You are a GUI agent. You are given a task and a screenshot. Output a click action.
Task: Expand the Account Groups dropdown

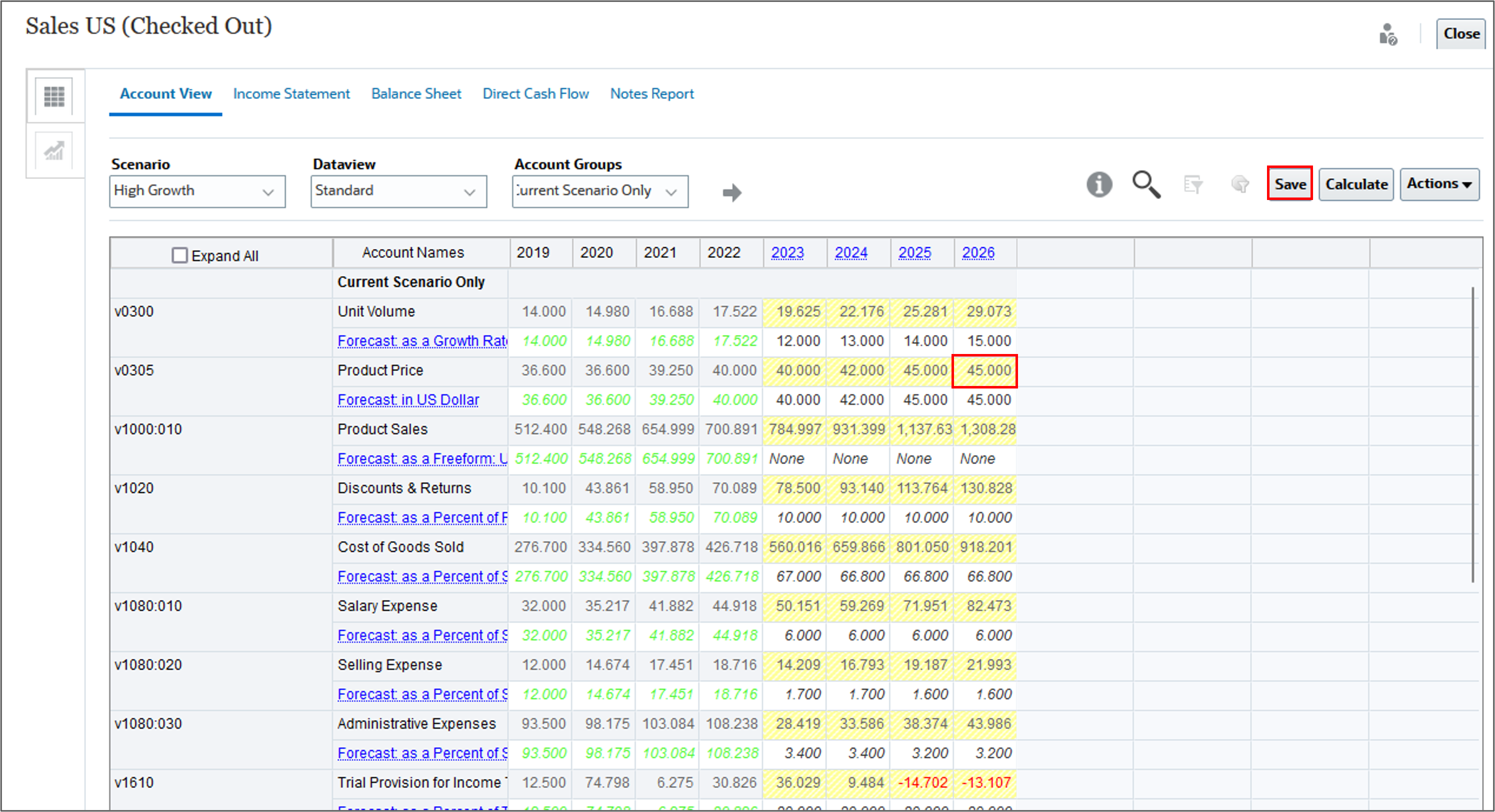(599, 191)
